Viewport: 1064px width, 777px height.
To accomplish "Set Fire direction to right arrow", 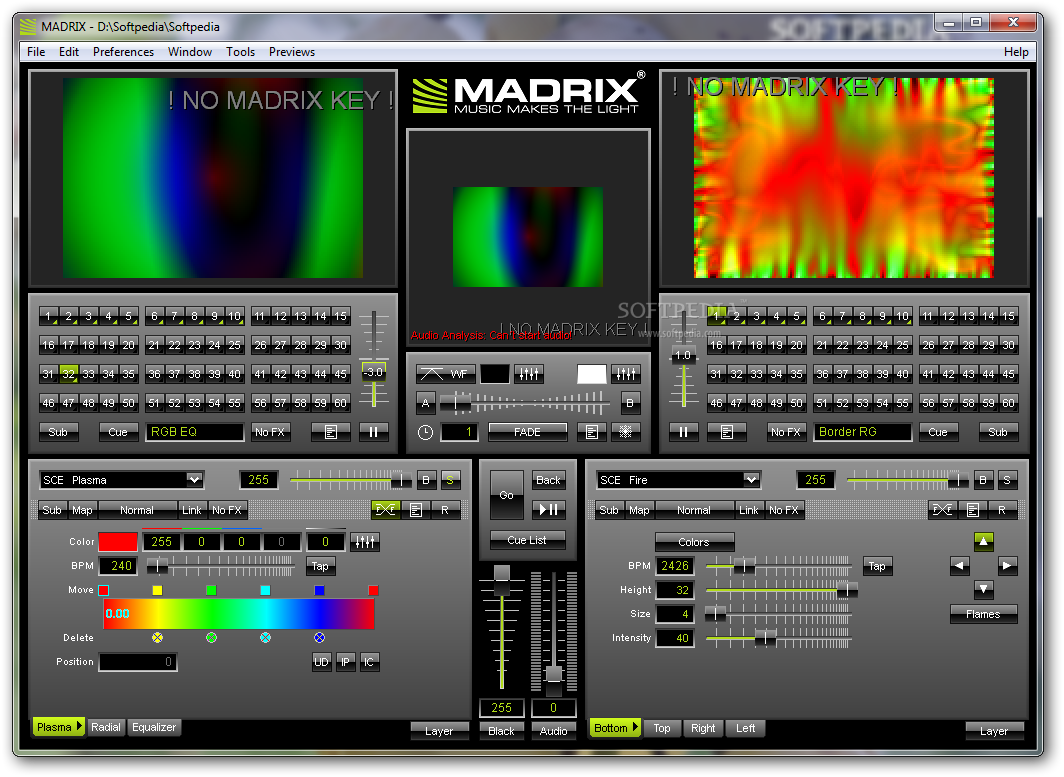I will click(x=1007, y=565).
